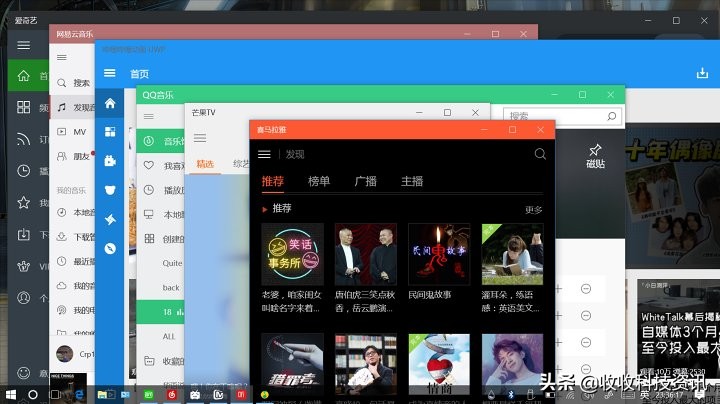Click the magnifier icon in QQ Music search box
Screen dimensions: 720x404
[x=612, y=116]
